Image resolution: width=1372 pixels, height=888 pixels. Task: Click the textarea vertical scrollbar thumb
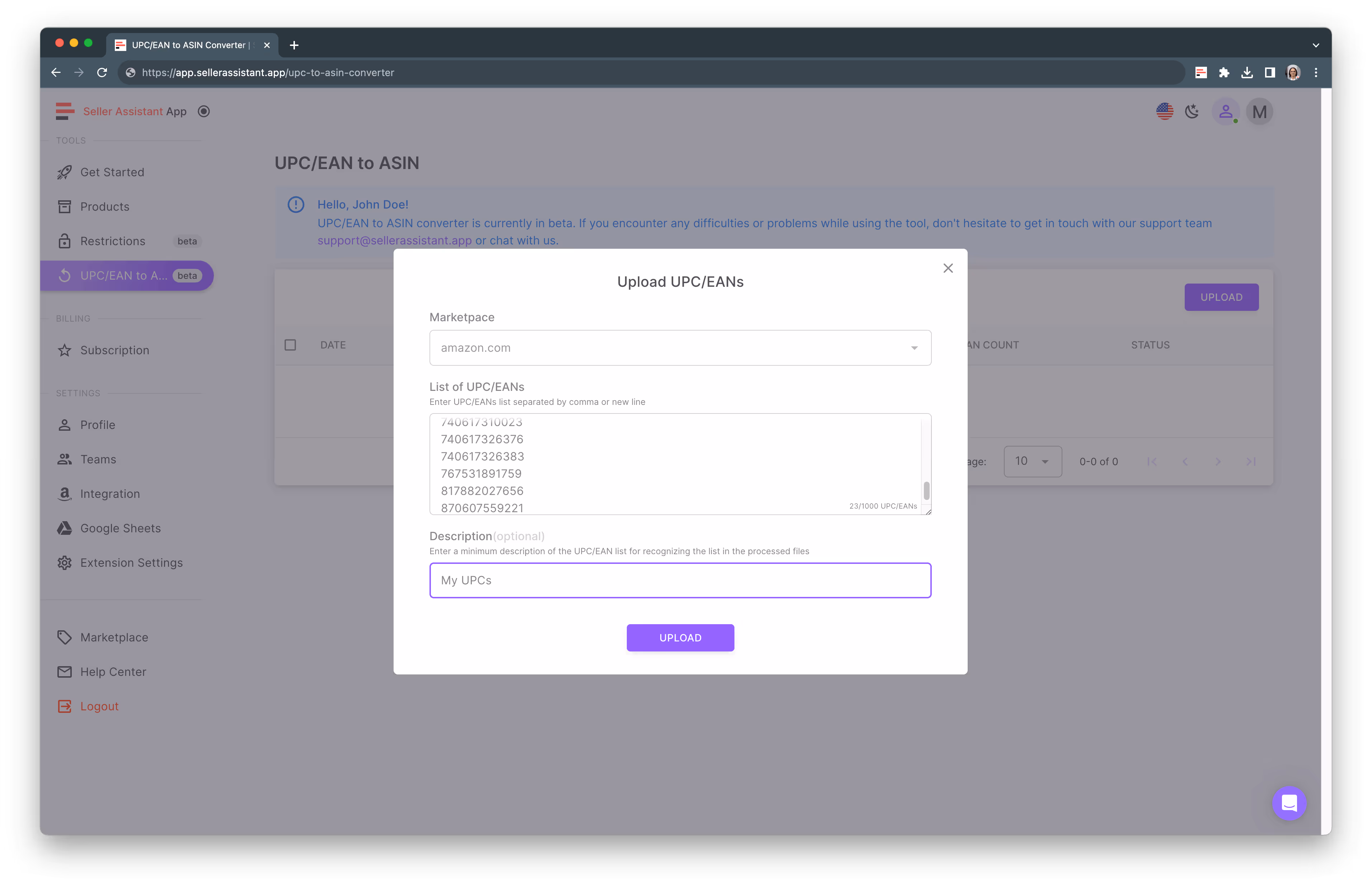[x=926, y=491]
